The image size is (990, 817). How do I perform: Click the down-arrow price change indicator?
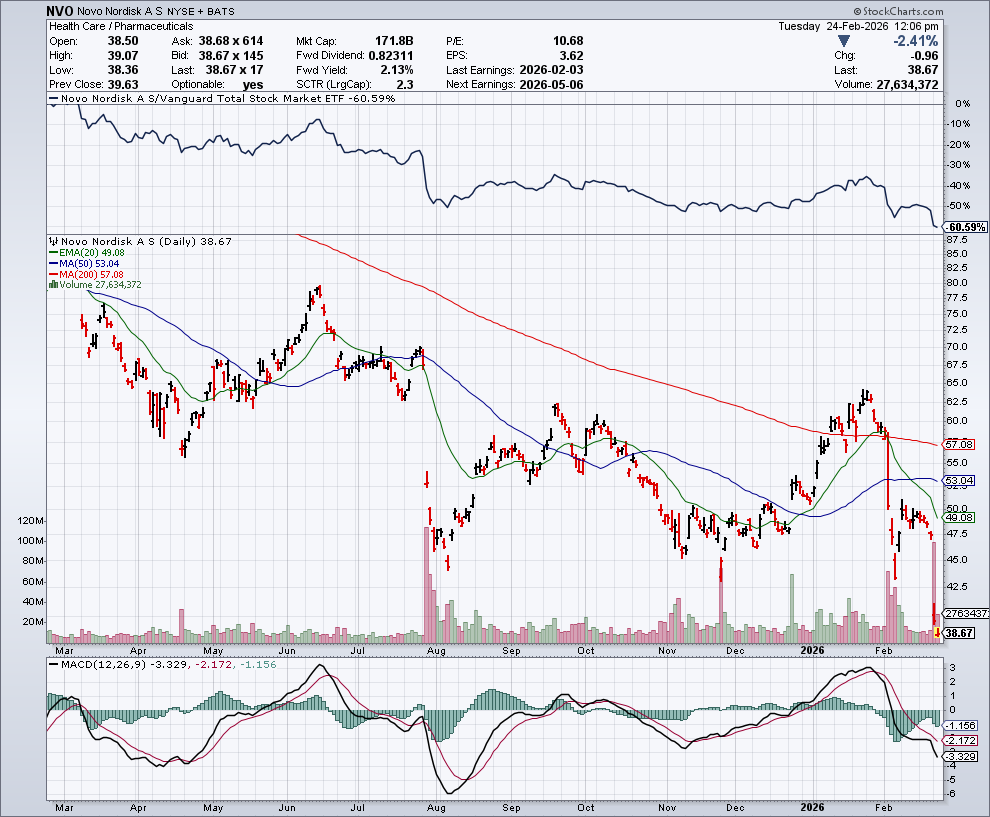tap(846, 41)
